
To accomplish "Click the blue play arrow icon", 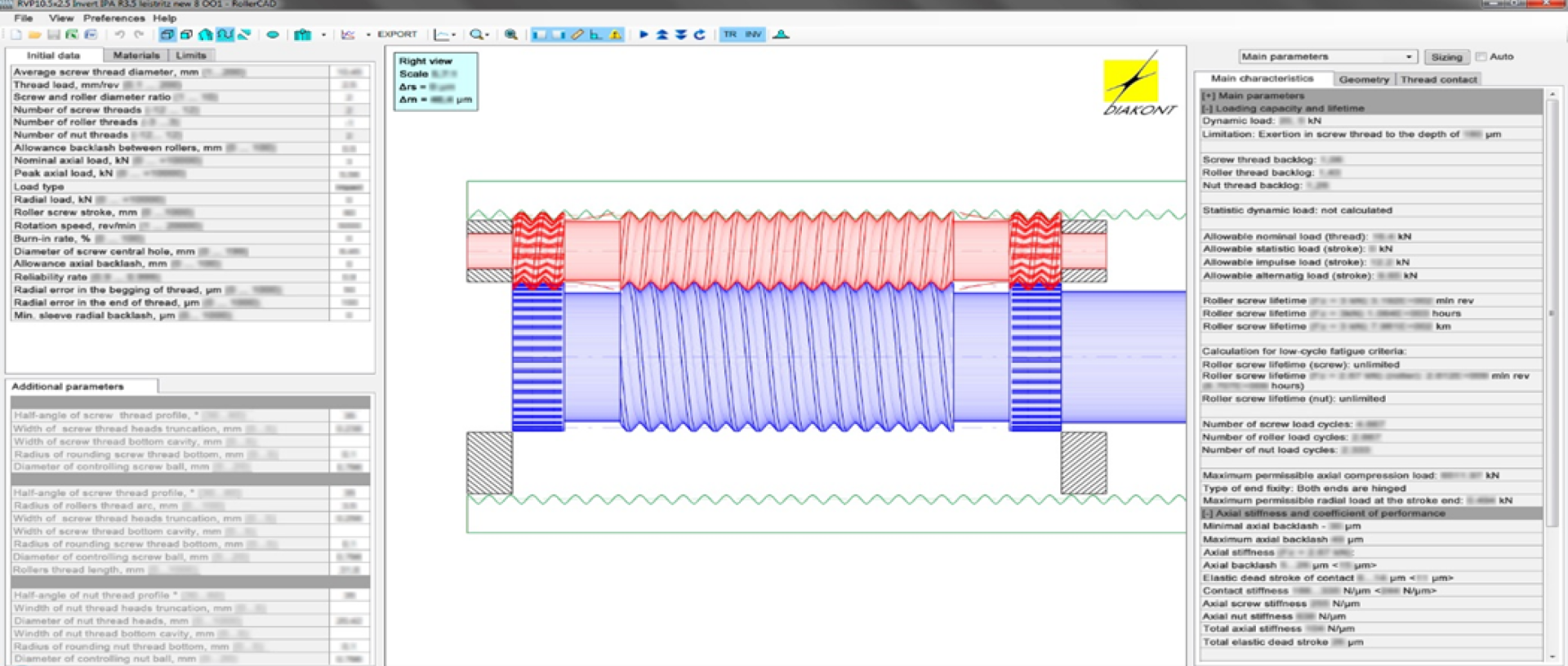I will click(644, 34).
